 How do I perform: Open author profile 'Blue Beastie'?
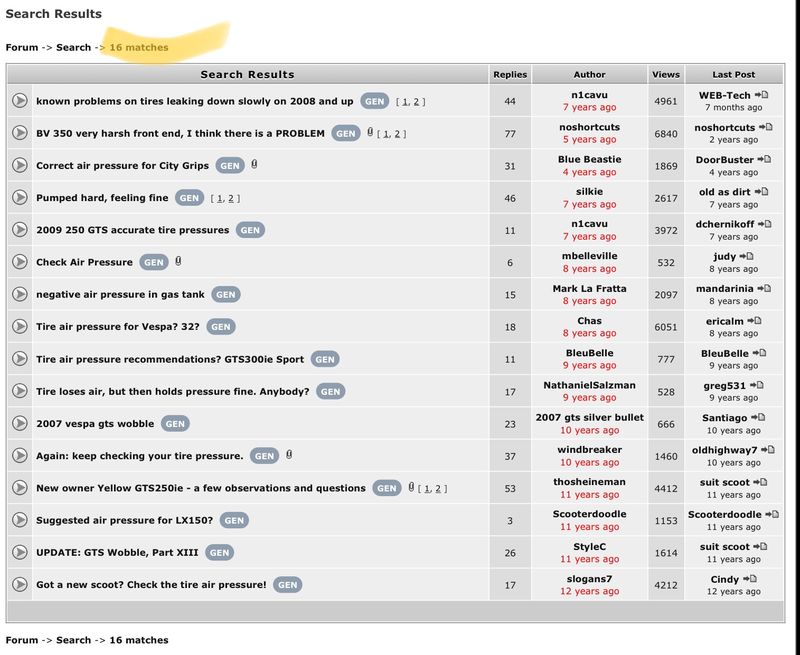click(x=589, y=159)
